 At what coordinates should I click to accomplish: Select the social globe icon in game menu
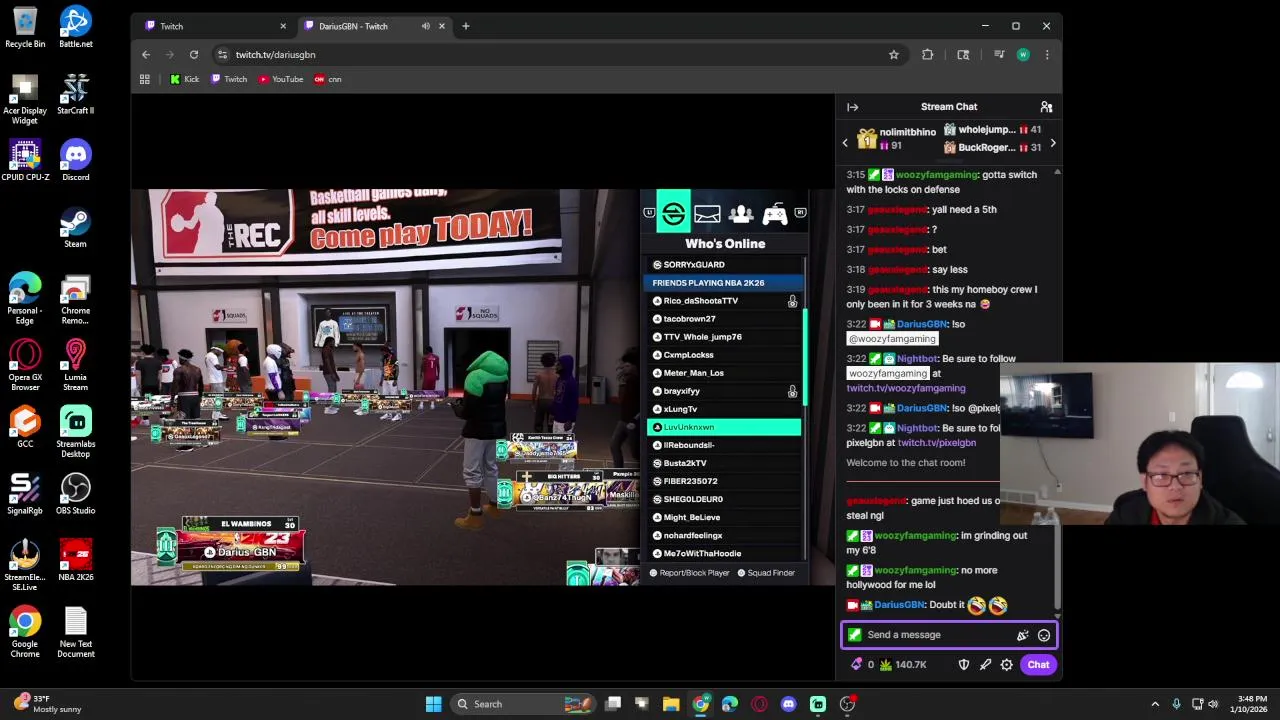(x=674, y=213)
